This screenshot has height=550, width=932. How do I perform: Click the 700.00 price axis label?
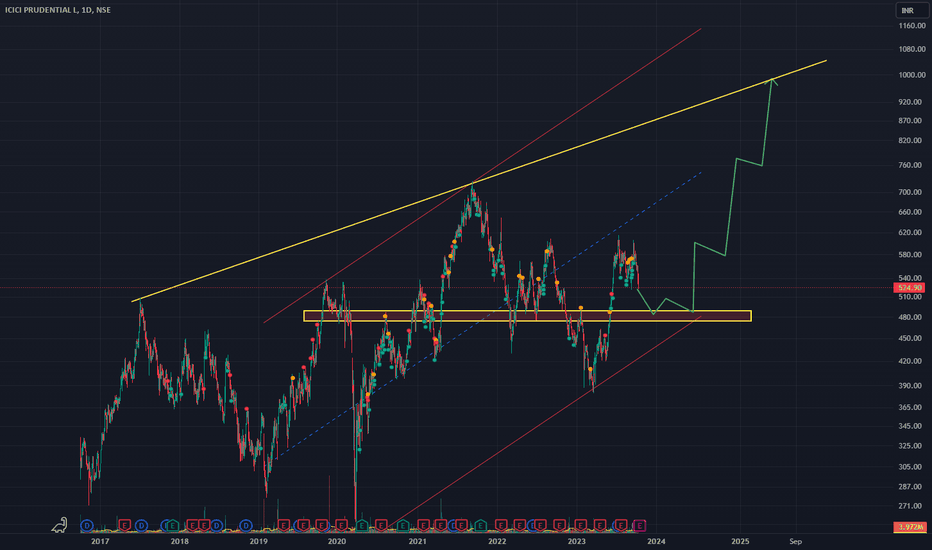911,192
